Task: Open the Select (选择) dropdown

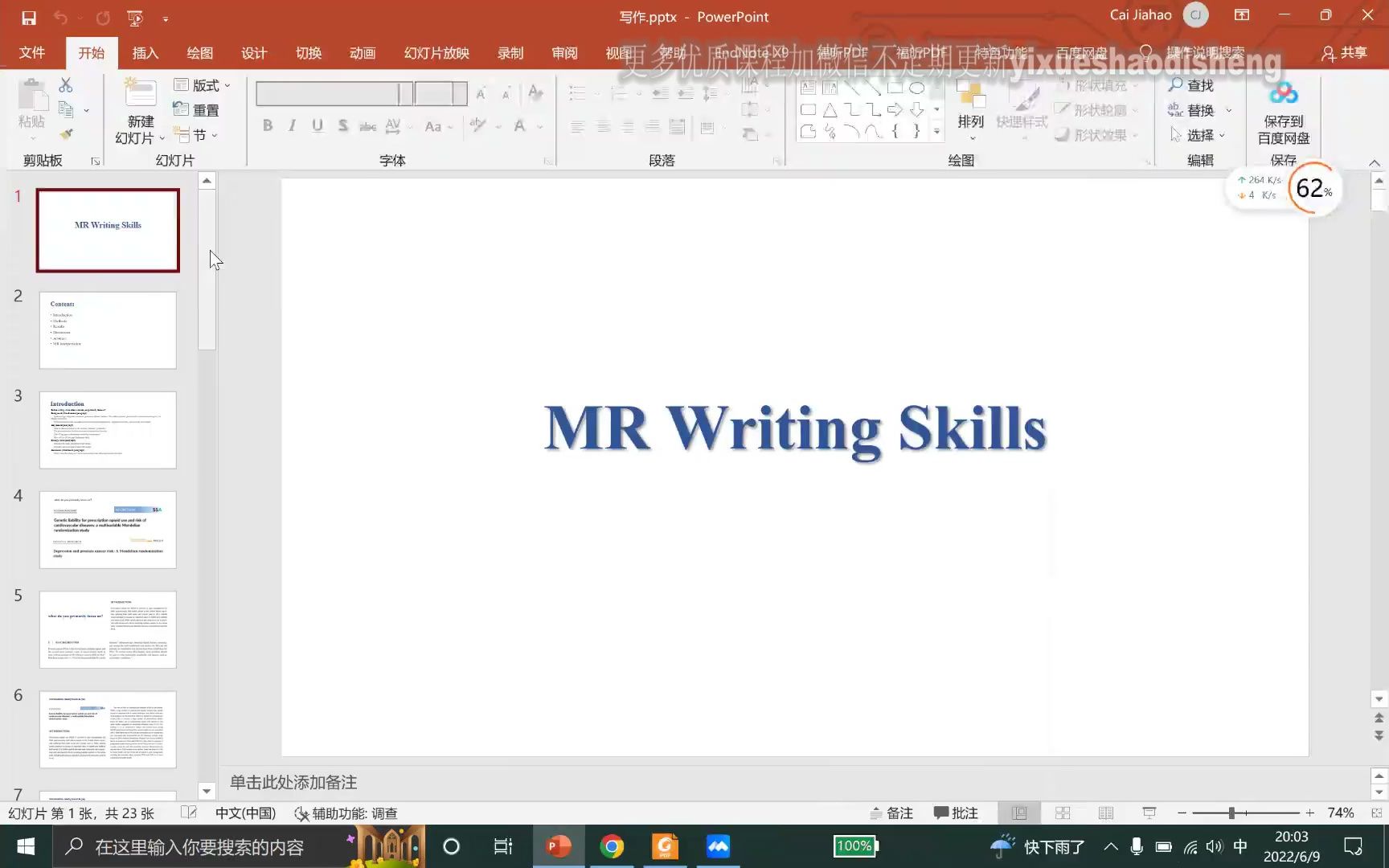Action: coord(1197,135)
